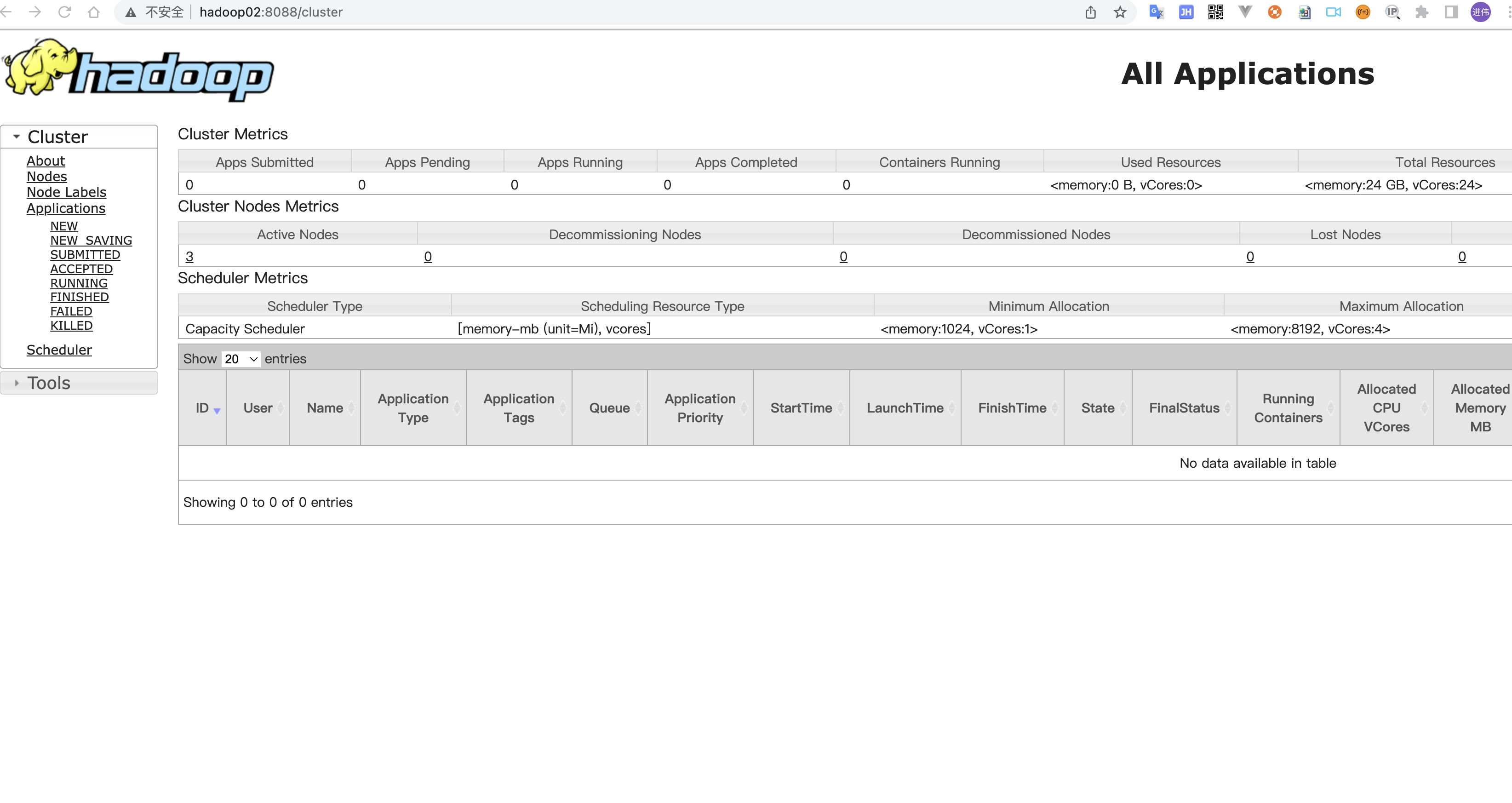This screenshot has width=1512, height=803.
Task: Toggle the browser side panel icon
Action: tap(1451, 12)
